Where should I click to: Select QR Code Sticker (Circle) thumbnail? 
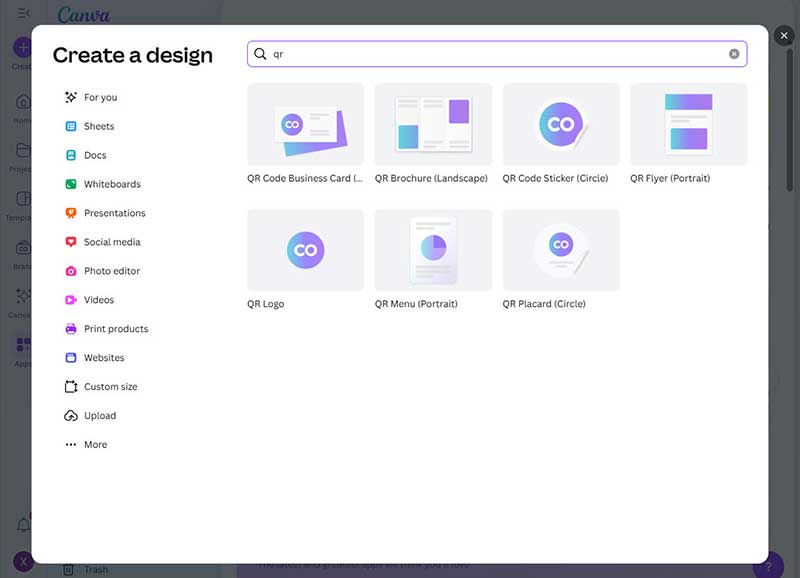(561, 124)
